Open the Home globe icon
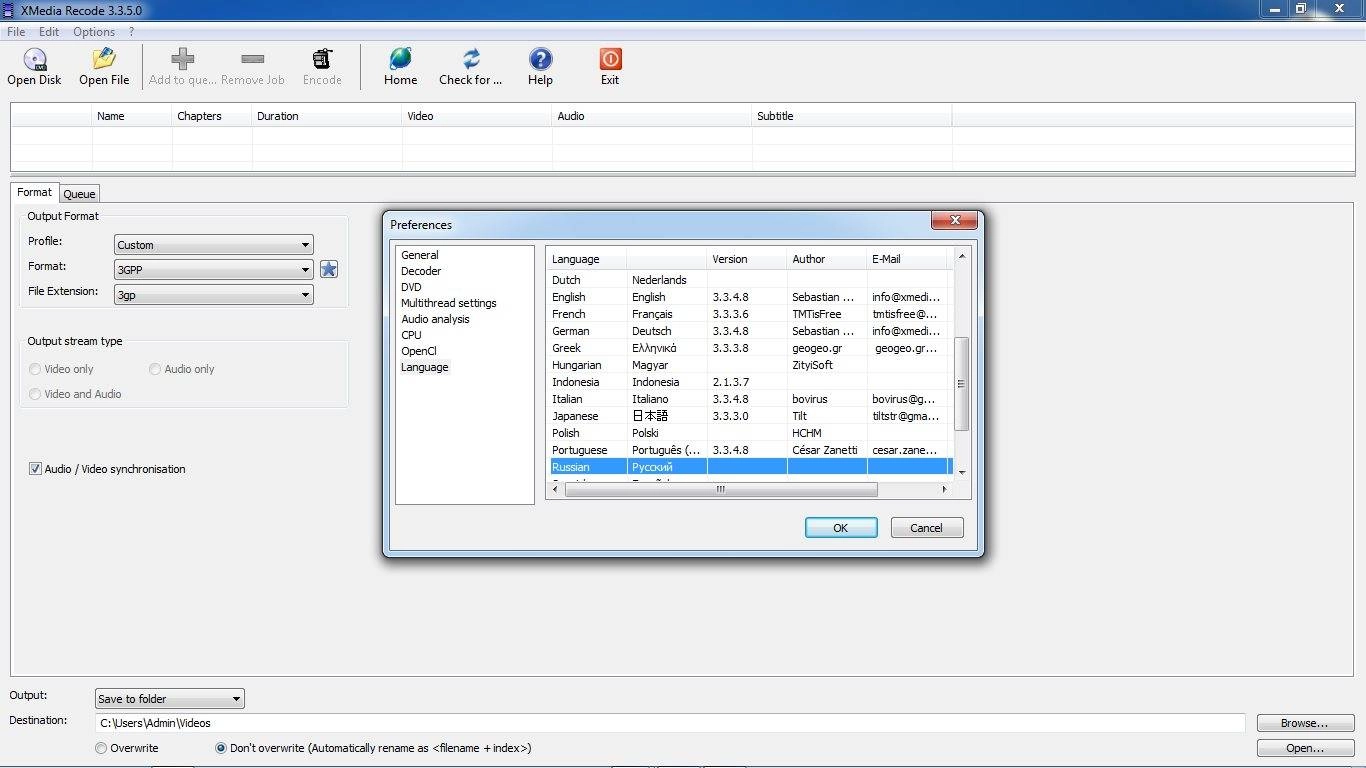Image resolution: width=1366 pixels, height=768 pixels. coord(400,59)
